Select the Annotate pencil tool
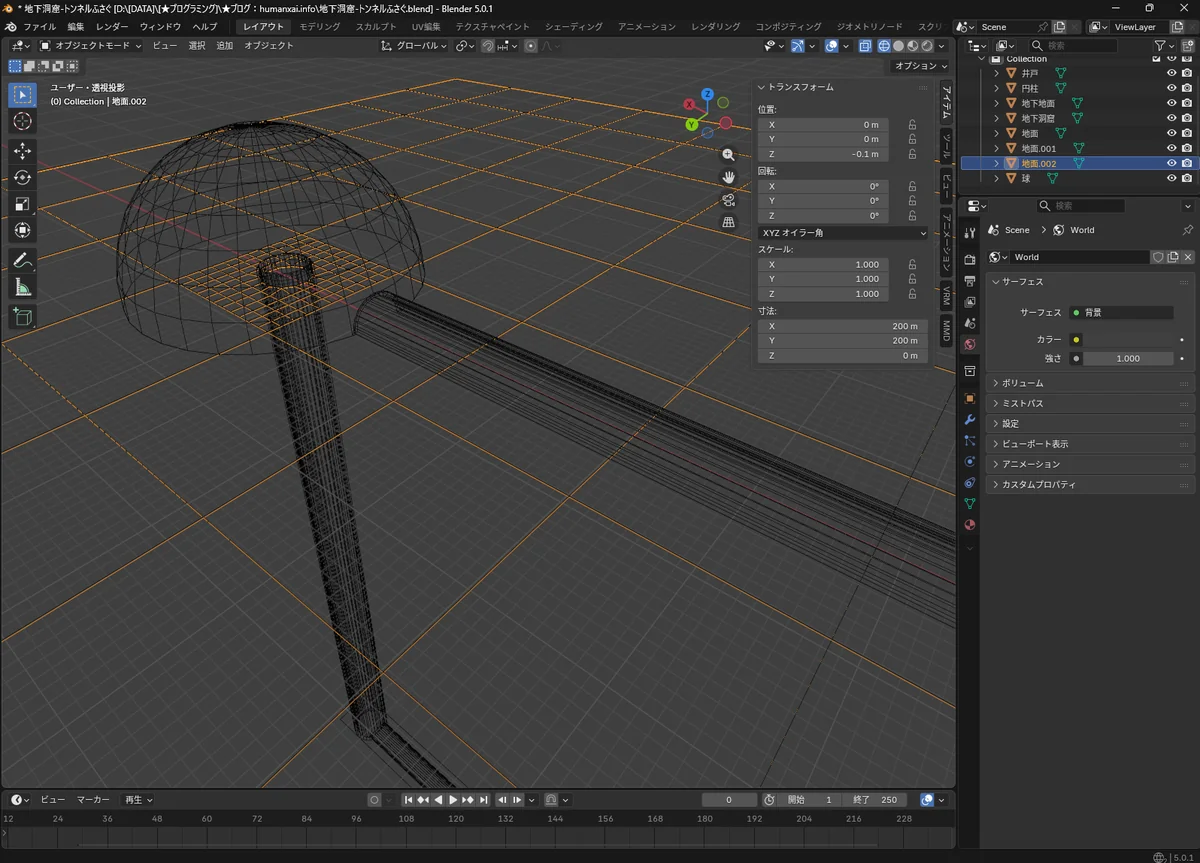The image size is (1200, 863). 22,260
